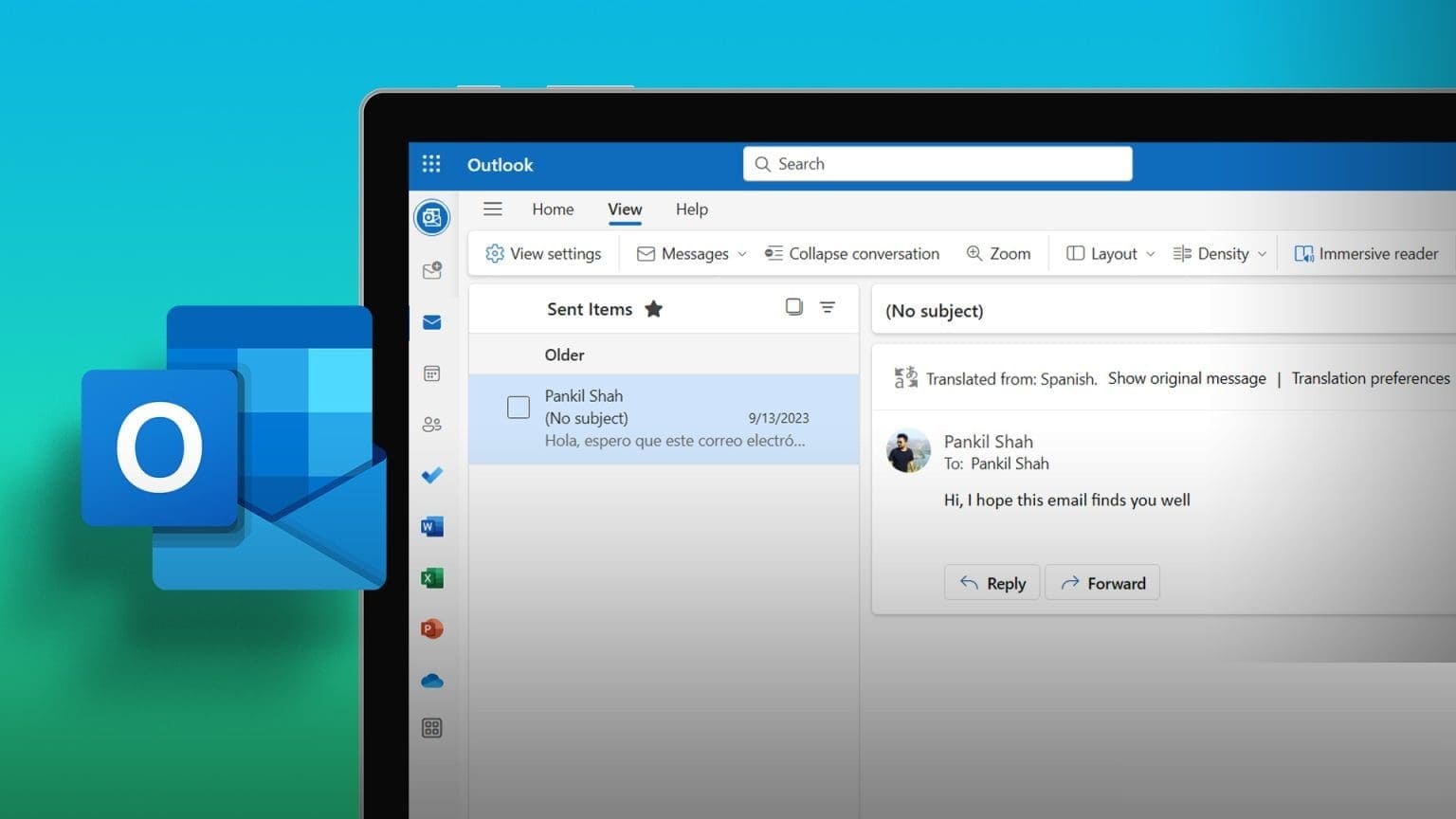
Task: Open the Help tab
Action: coord(692,209)
